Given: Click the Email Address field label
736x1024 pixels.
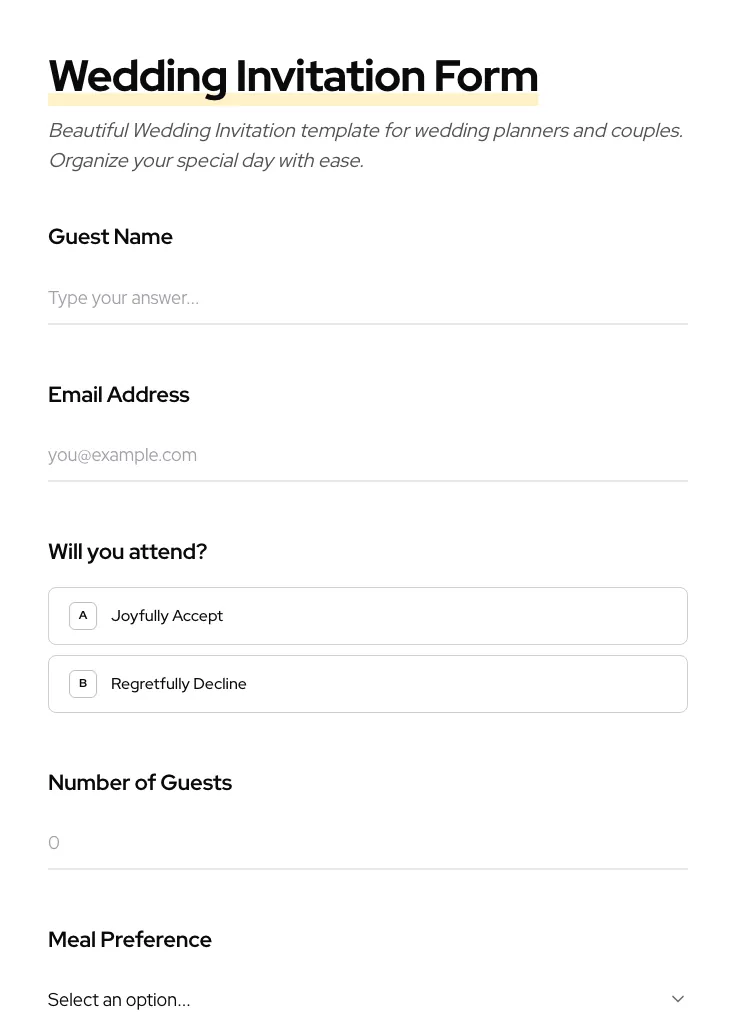Looking at the screenshot, I should click(119, 395).
